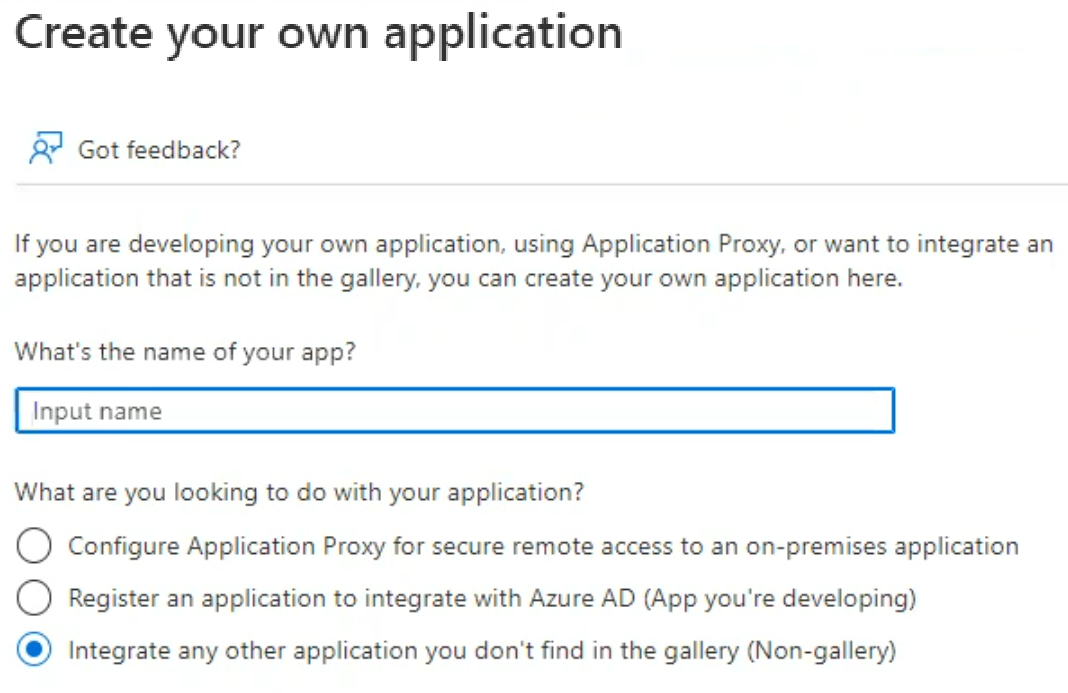Click the on-premises application text in the first option
The image size is (1068, 693).
pos(882,546)
